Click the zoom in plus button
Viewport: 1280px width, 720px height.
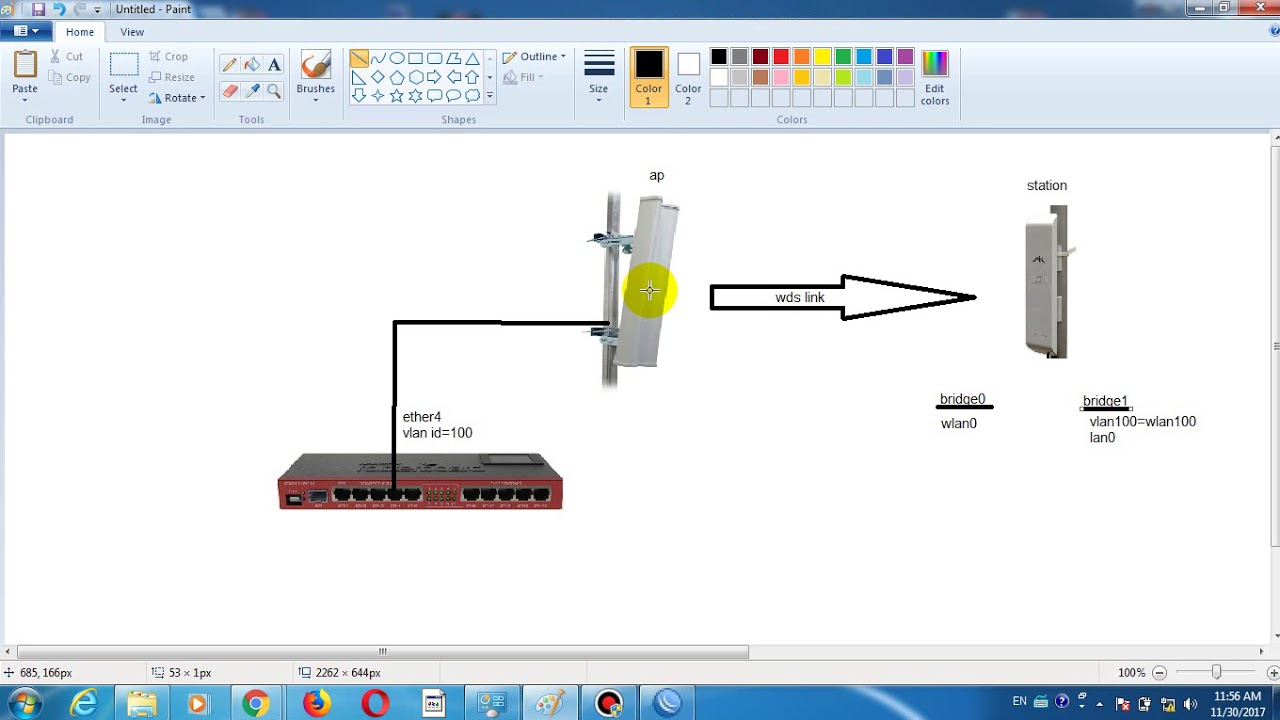click(1273, 673)
